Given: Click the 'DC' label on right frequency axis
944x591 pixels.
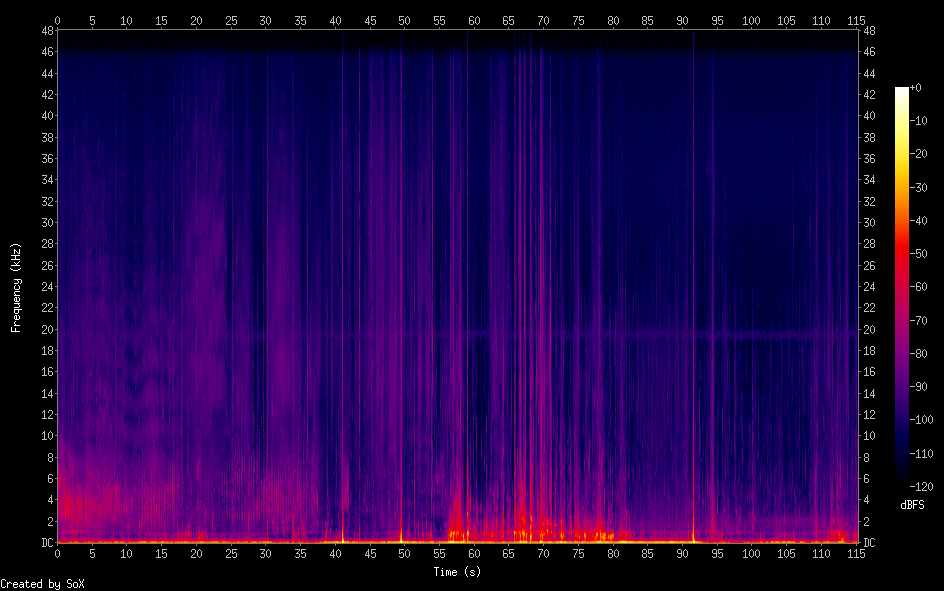Looking at the screenshot, I should (869, 543).
